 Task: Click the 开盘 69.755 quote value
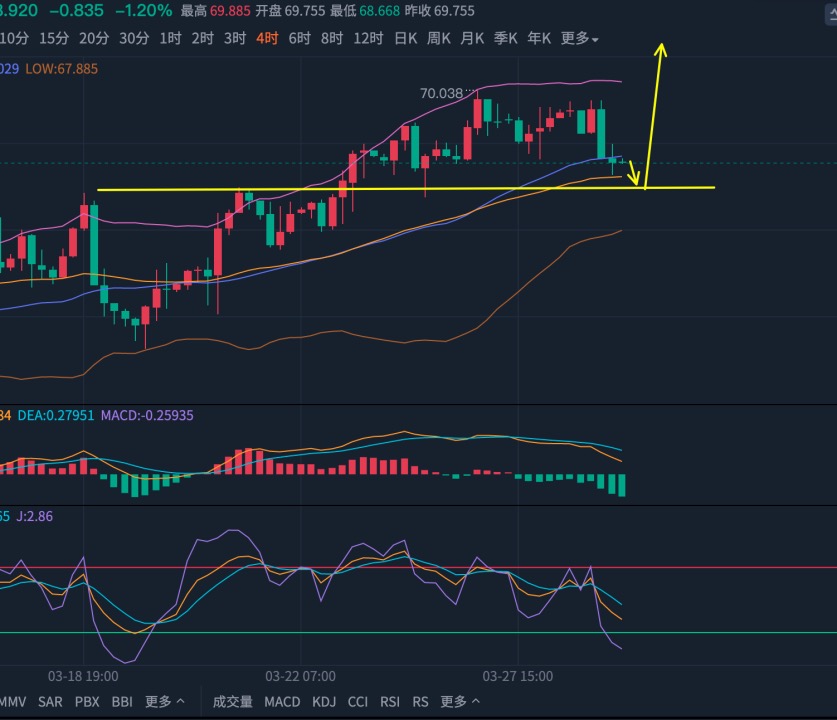[x=290, y=11]
